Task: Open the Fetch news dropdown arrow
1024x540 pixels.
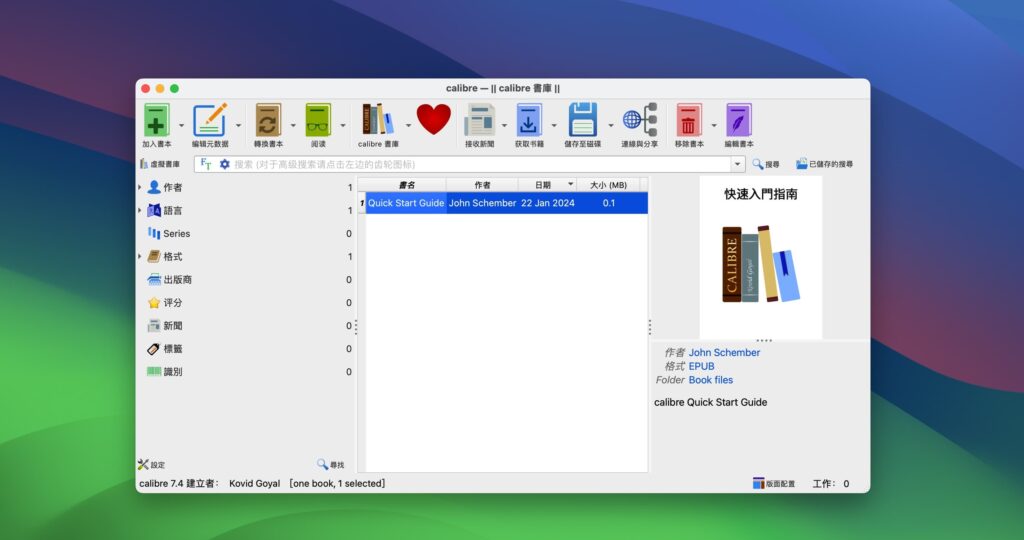Action: [504, 125]
